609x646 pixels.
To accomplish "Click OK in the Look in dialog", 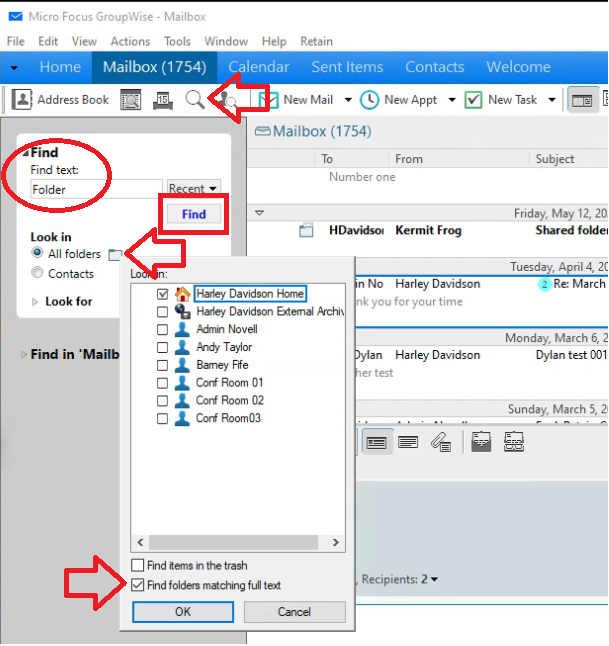I will coord(183,612).
